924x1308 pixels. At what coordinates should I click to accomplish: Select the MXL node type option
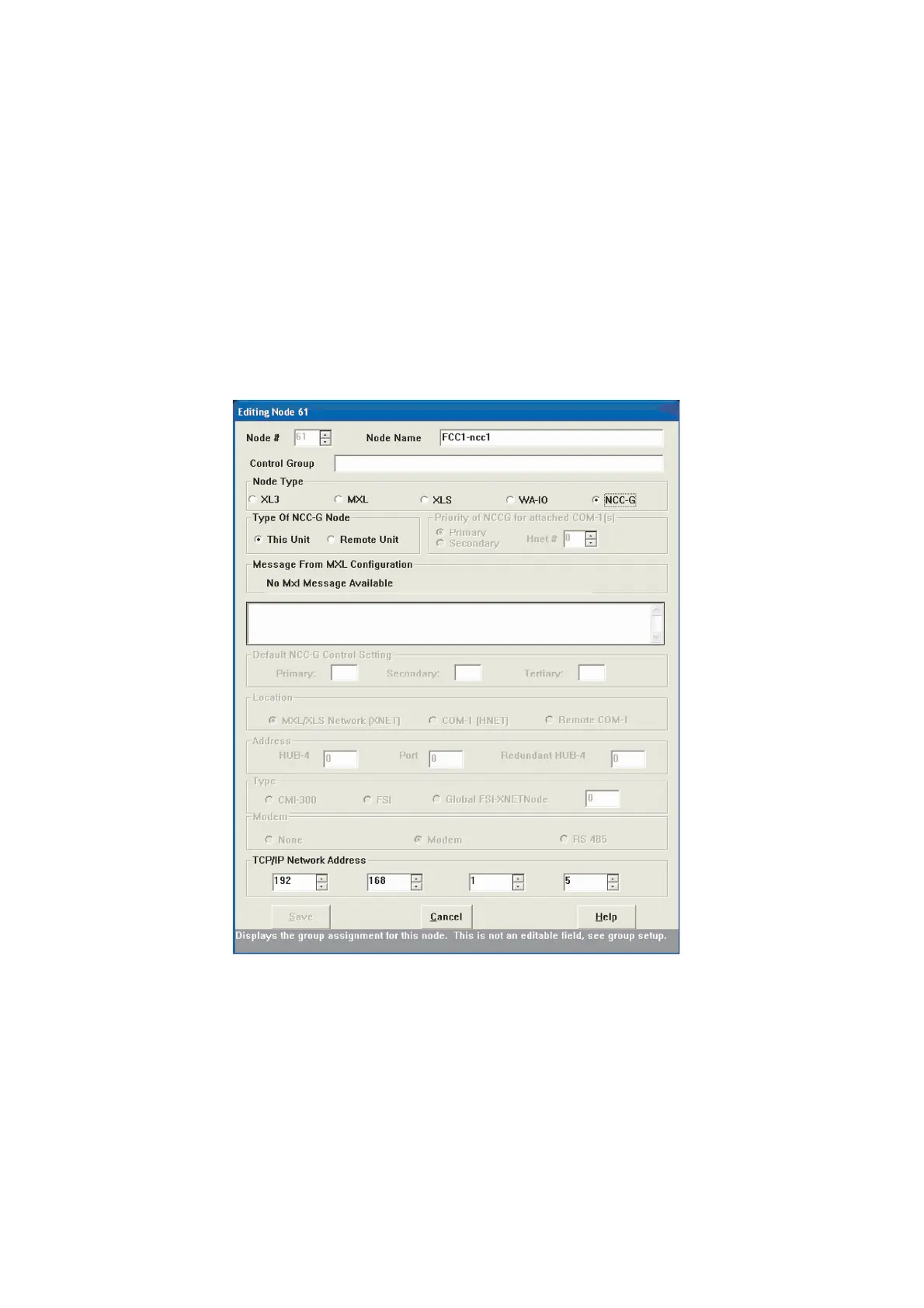point(351,499)
